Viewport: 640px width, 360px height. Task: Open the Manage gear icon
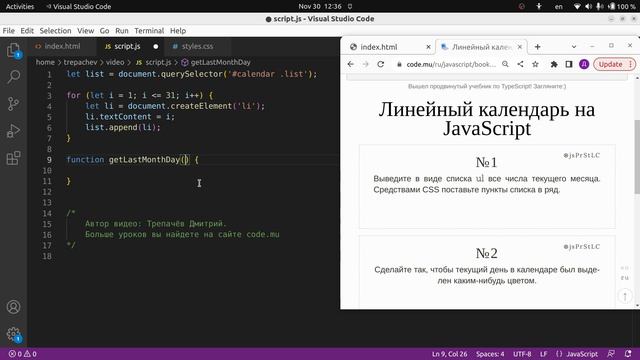point(13,334)
